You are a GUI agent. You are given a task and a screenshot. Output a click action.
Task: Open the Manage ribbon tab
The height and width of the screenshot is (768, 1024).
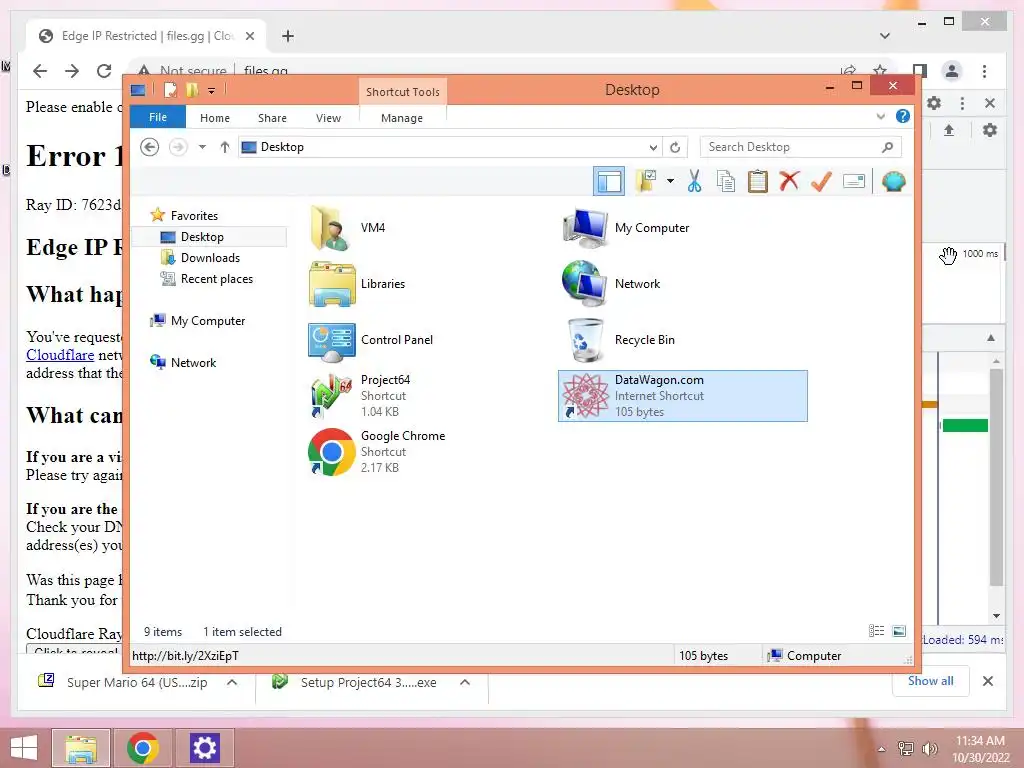[x=402, y=118]
